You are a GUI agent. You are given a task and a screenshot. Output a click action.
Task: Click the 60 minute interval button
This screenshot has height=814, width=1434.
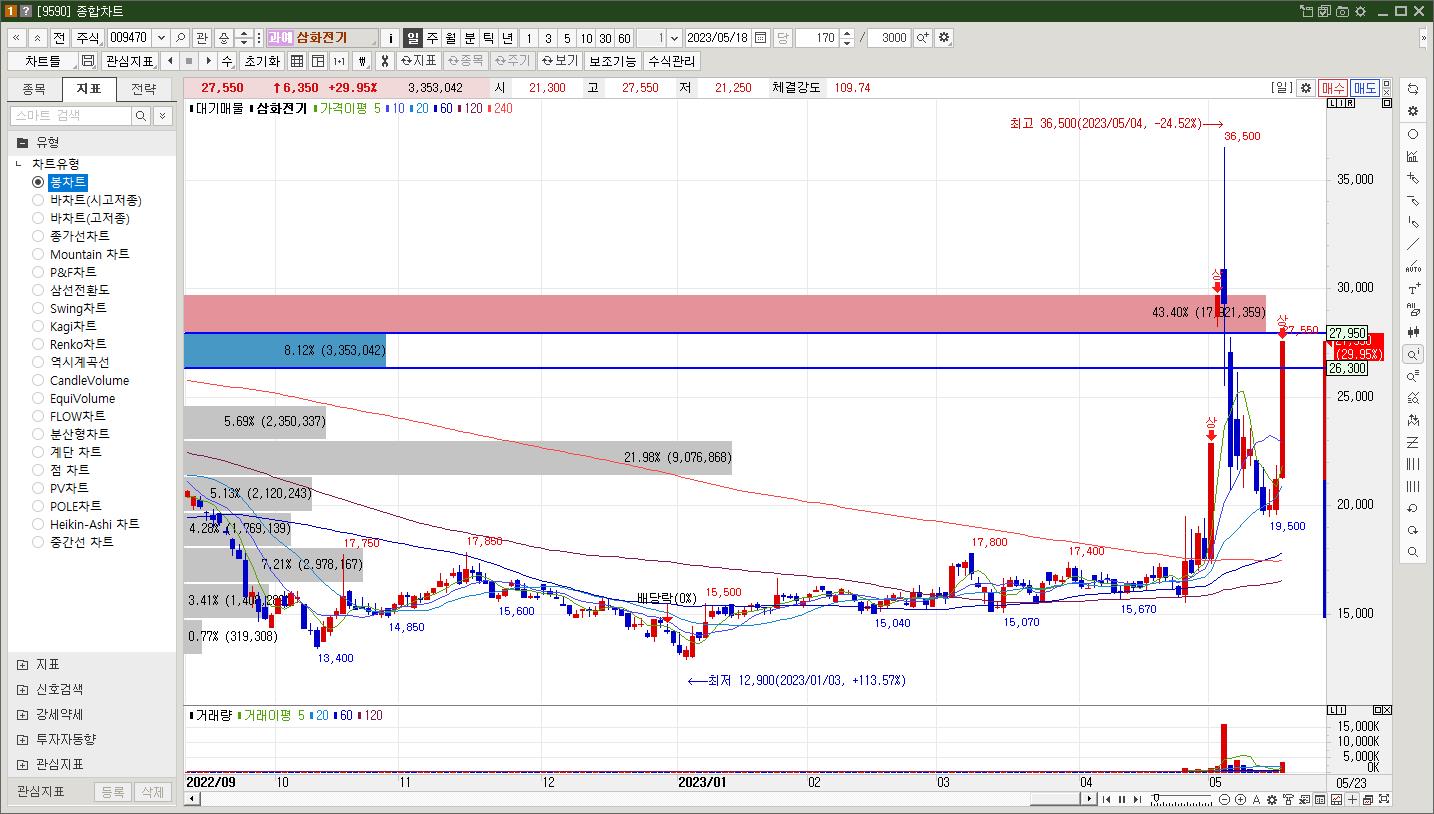(624, 38)
